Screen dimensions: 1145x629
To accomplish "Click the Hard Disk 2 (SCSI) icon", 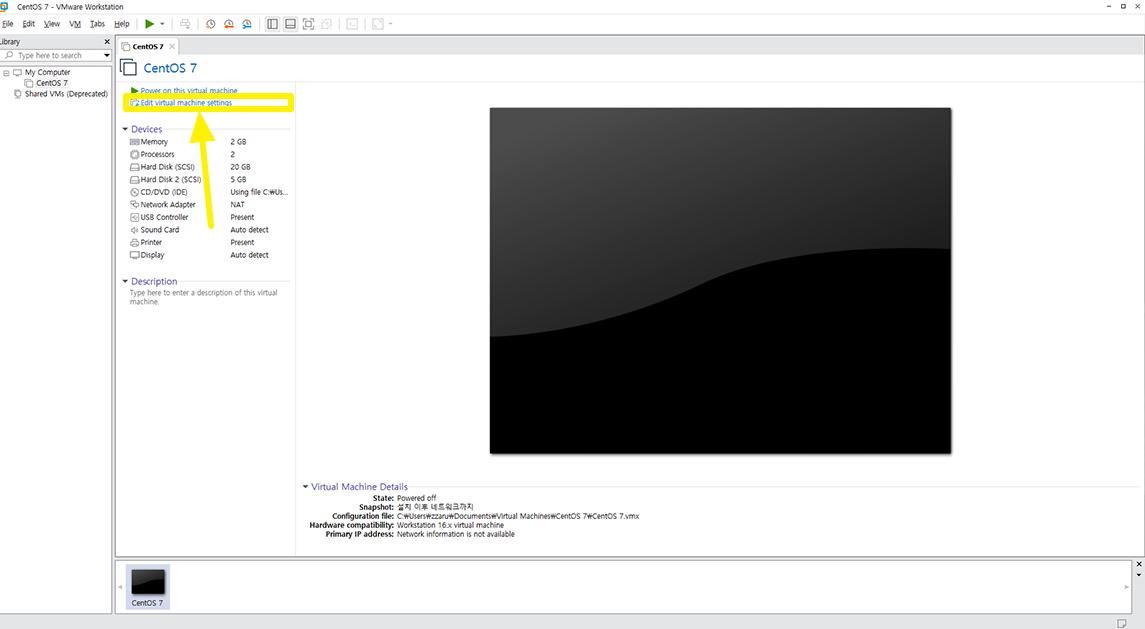I will pyautogui.click(x=134, y=180).
